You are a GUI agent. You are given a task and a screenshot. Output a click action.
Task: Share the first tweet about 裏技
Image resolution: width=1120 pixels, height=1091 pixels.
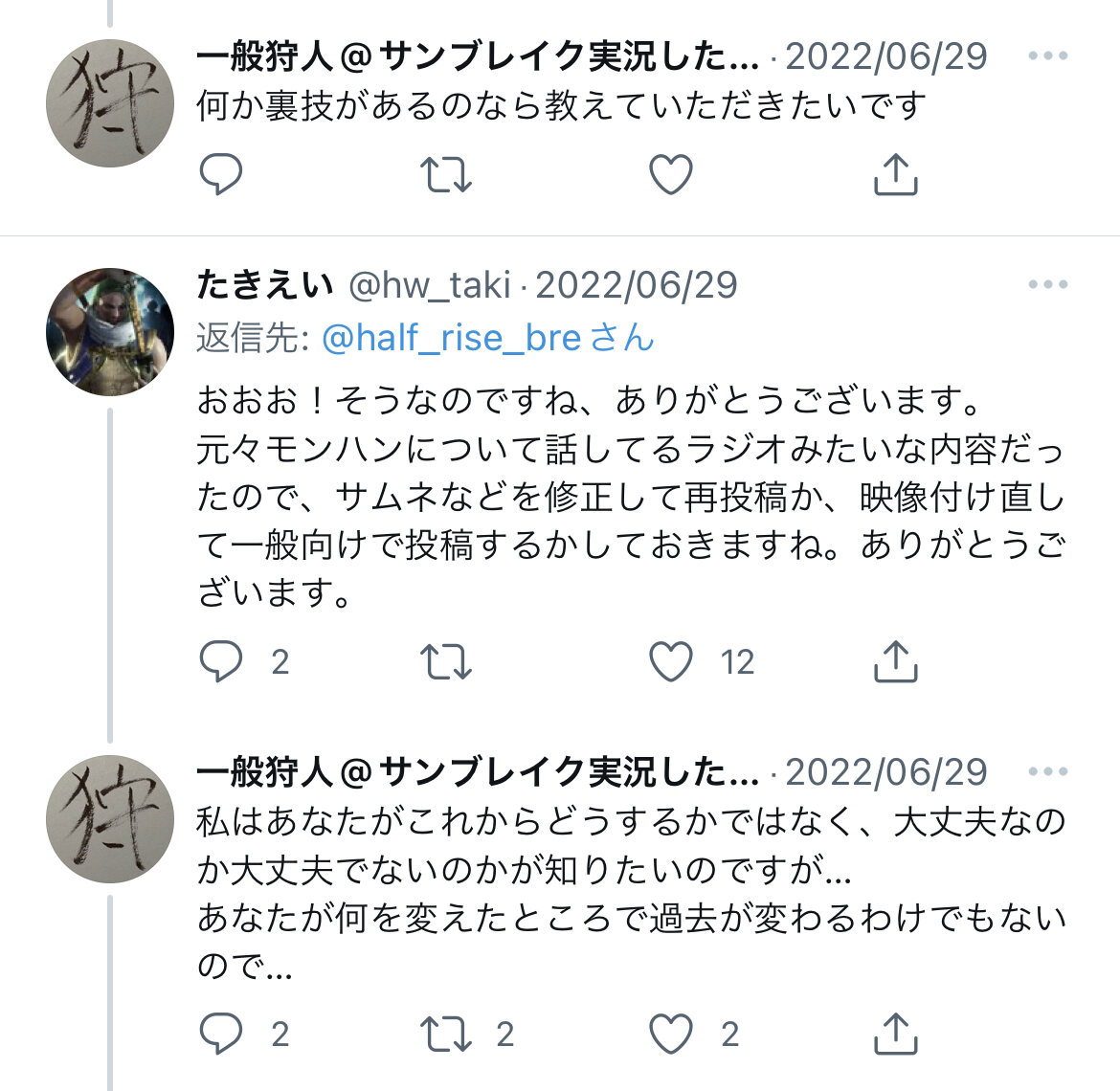point(896,175)
